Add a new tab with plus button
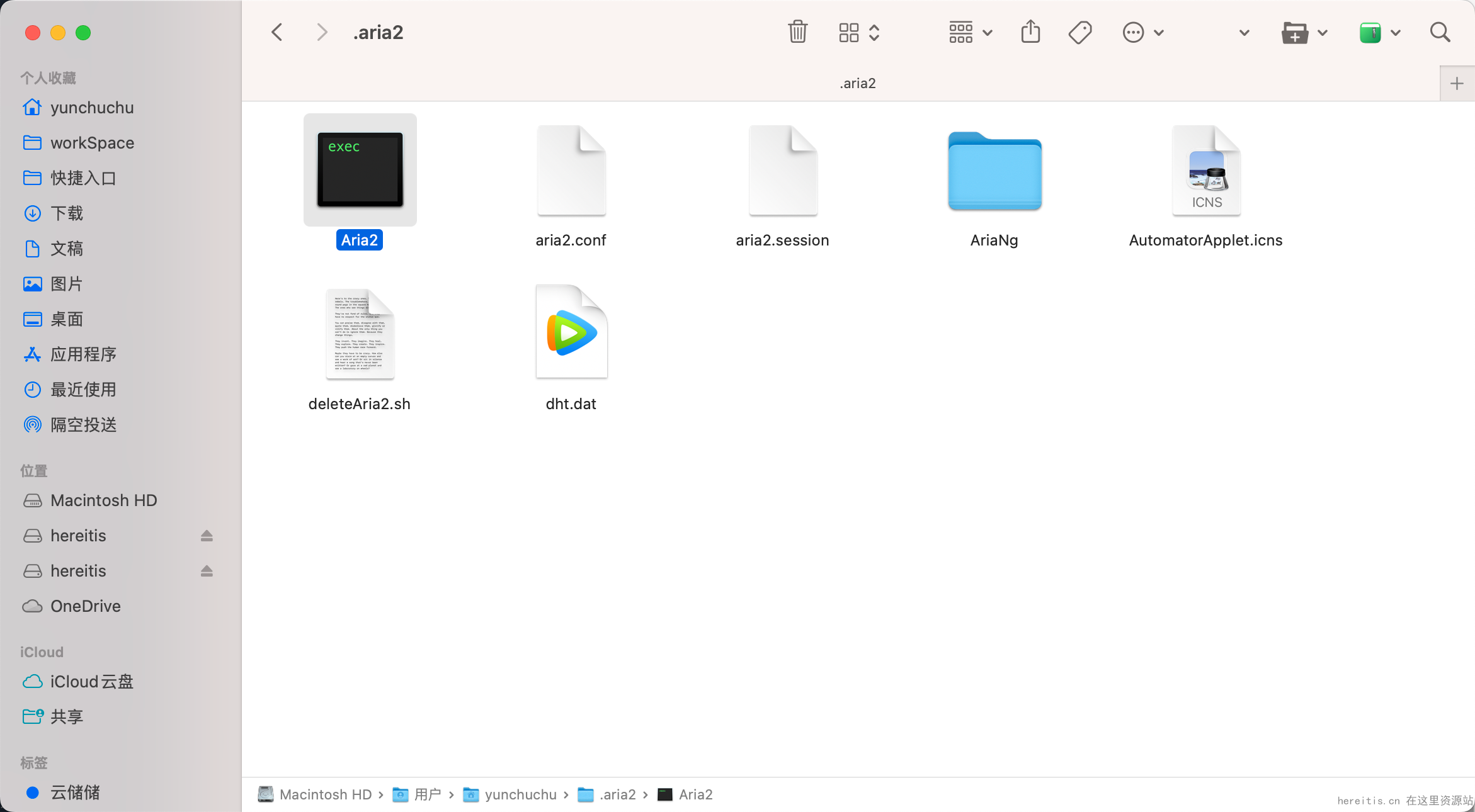 point(1457,83)
